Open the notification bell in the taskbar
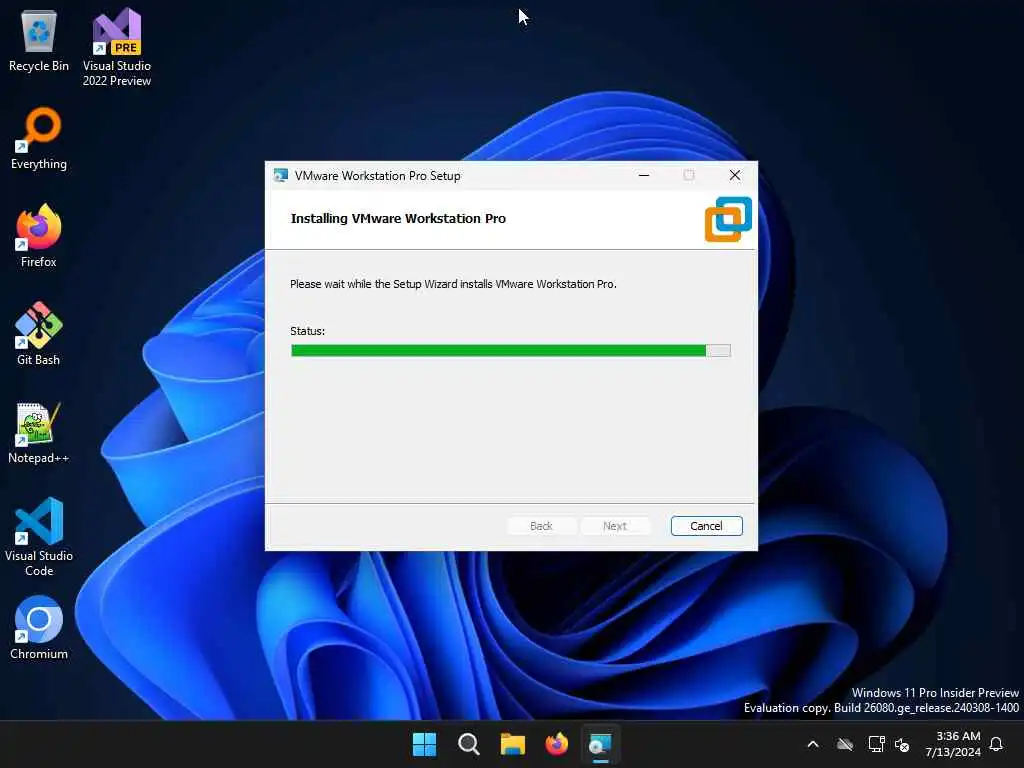 pyautogui.click(x=996, y=744)
